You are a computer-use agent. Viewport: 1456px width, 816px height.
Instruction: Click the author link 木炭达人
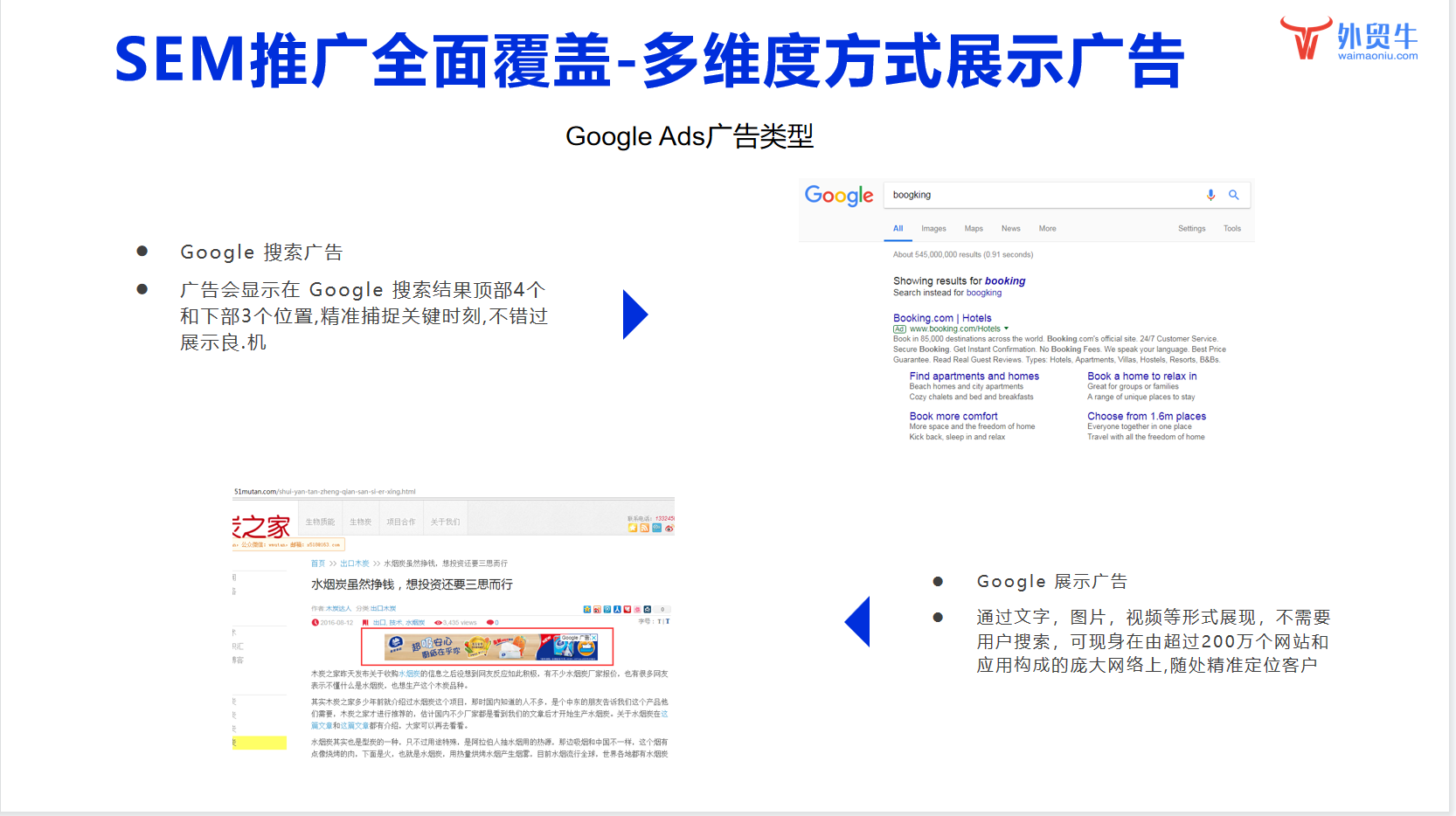[338, 608]
